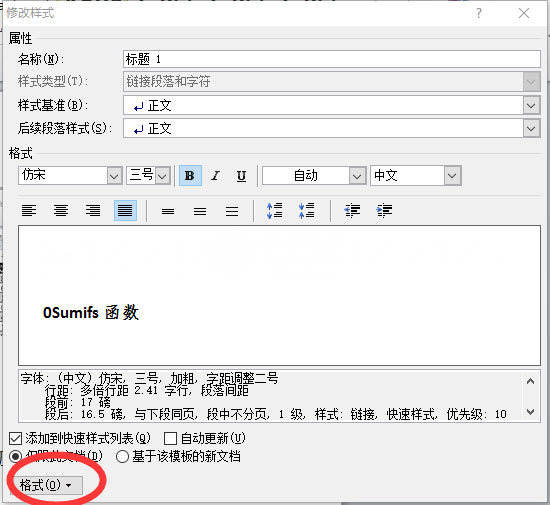Decrease indent icon
The image size is (550, 505).
(352, 211)
